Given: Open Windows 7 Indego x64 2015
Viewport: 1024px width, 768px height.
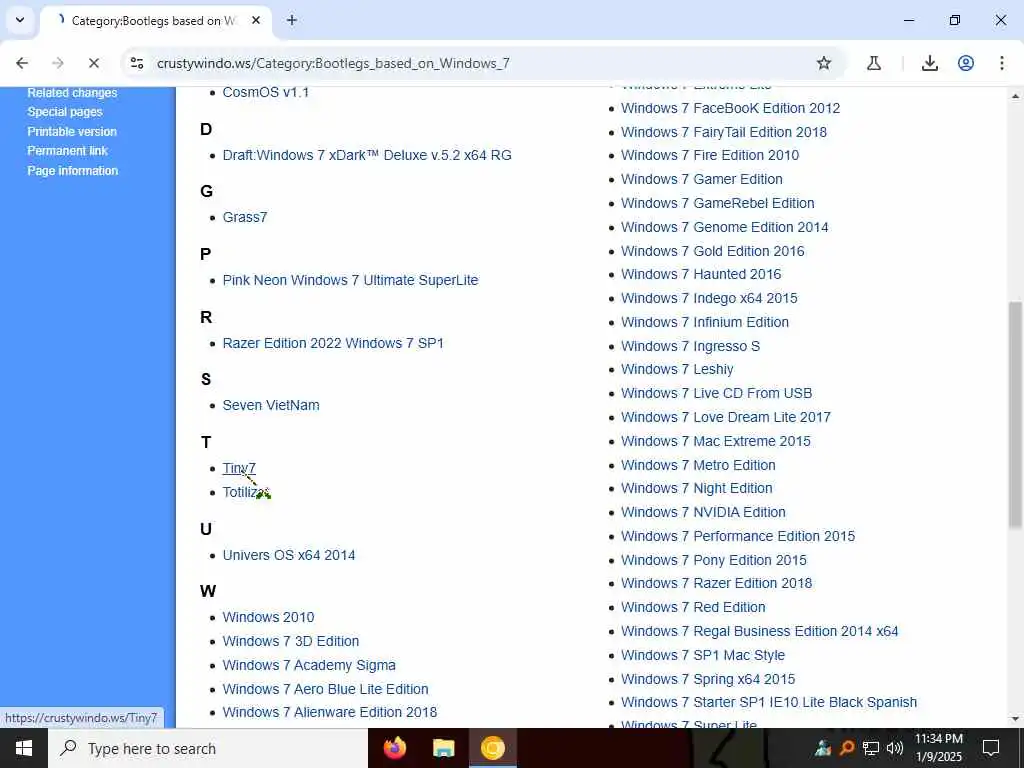Looking at the screenshot, I should [709, 298].
